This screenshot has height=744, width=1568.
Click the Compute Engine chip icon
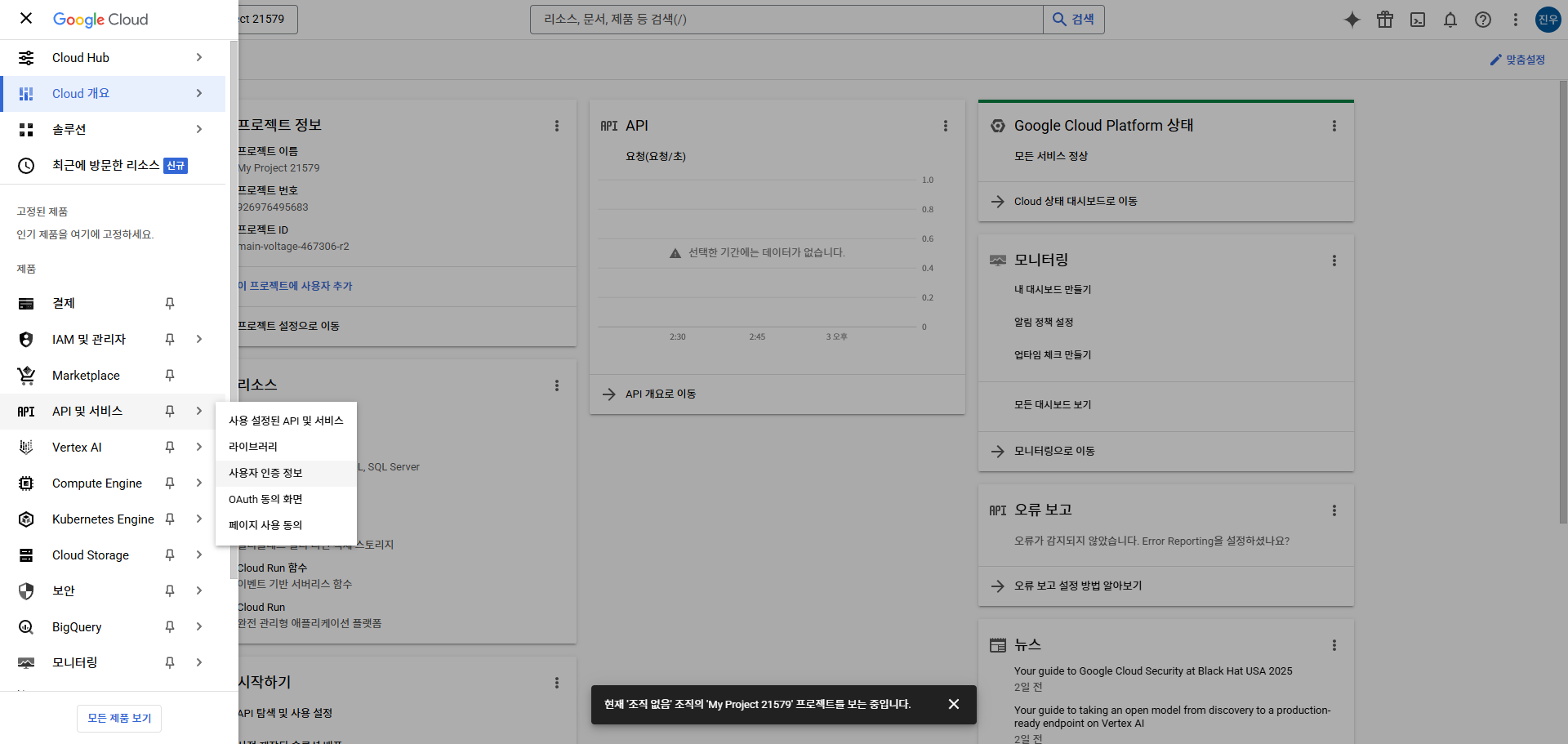26,483
